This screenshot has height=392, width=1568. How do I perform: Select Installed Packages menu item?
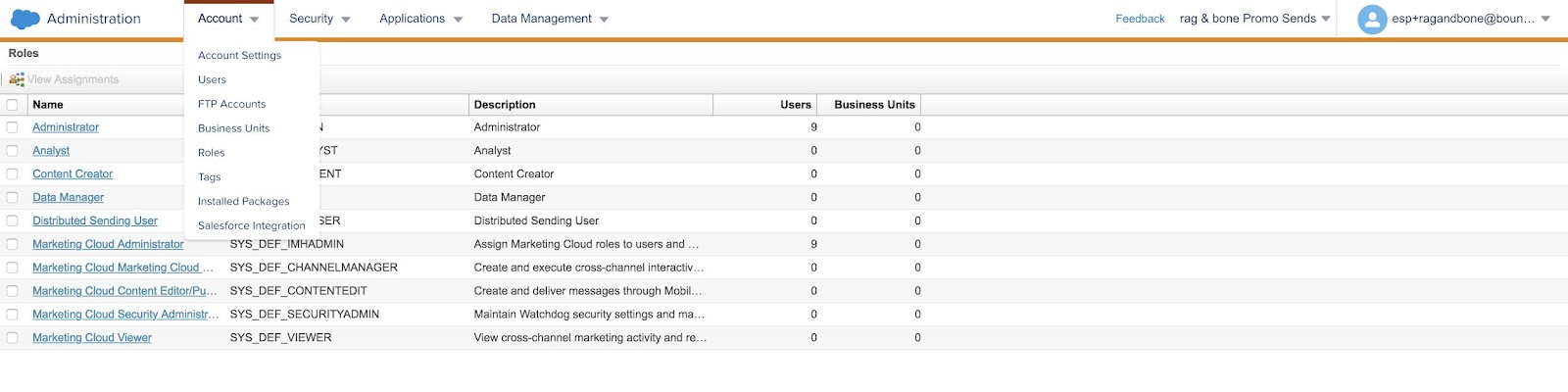click(243, 202)
